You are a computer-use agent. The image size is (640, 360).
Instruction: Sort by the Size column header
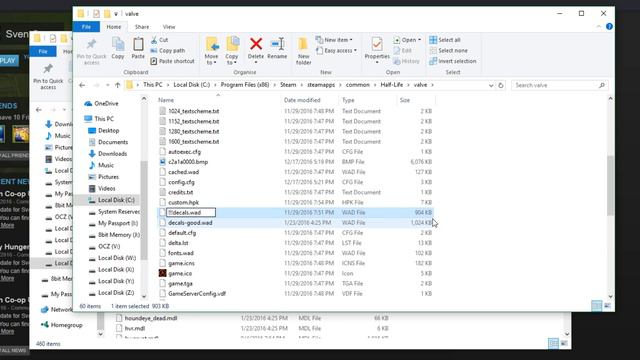[405, 100]
